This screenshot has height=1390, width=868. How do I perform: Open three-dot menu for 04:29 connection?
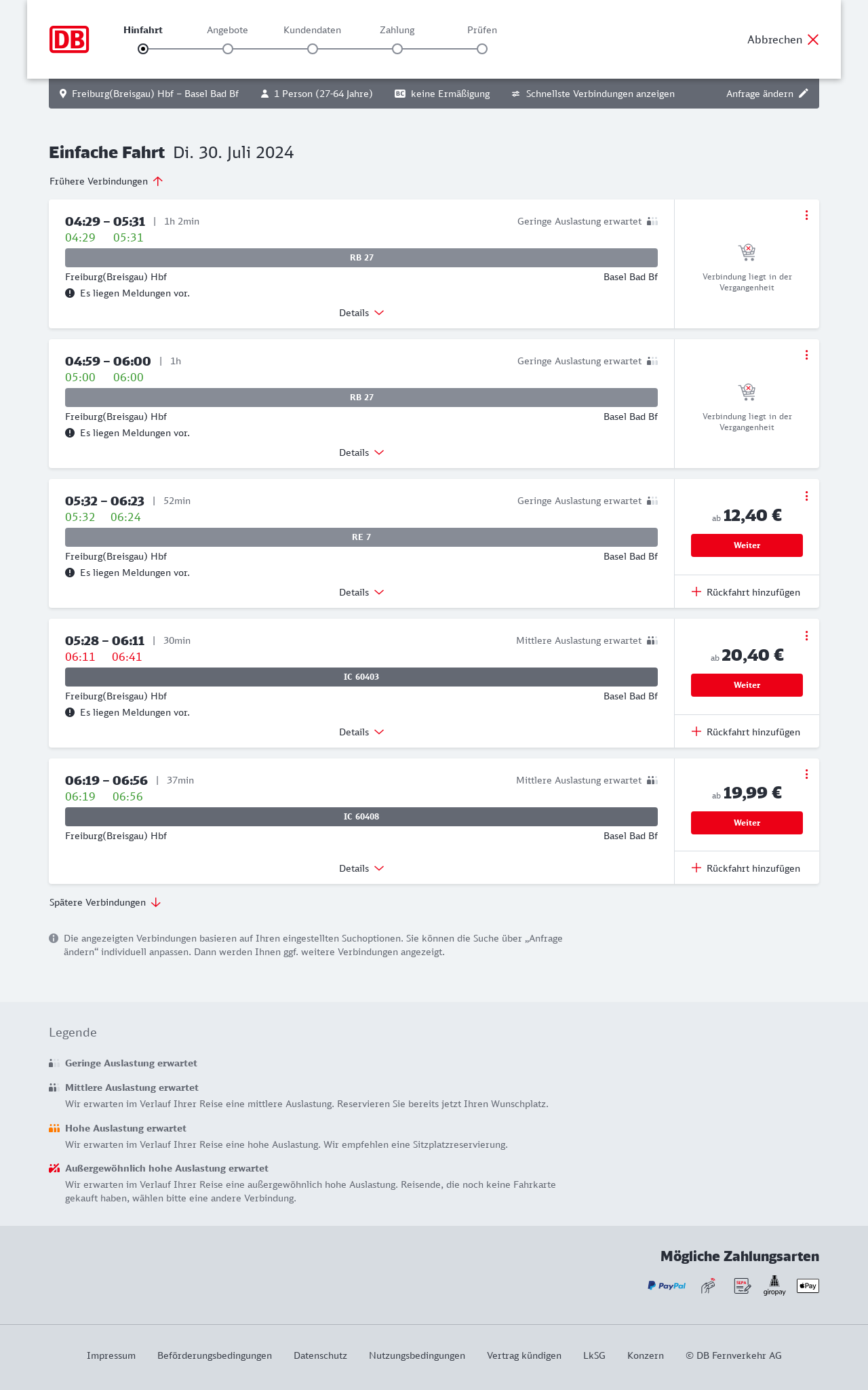tap(806, 215)
